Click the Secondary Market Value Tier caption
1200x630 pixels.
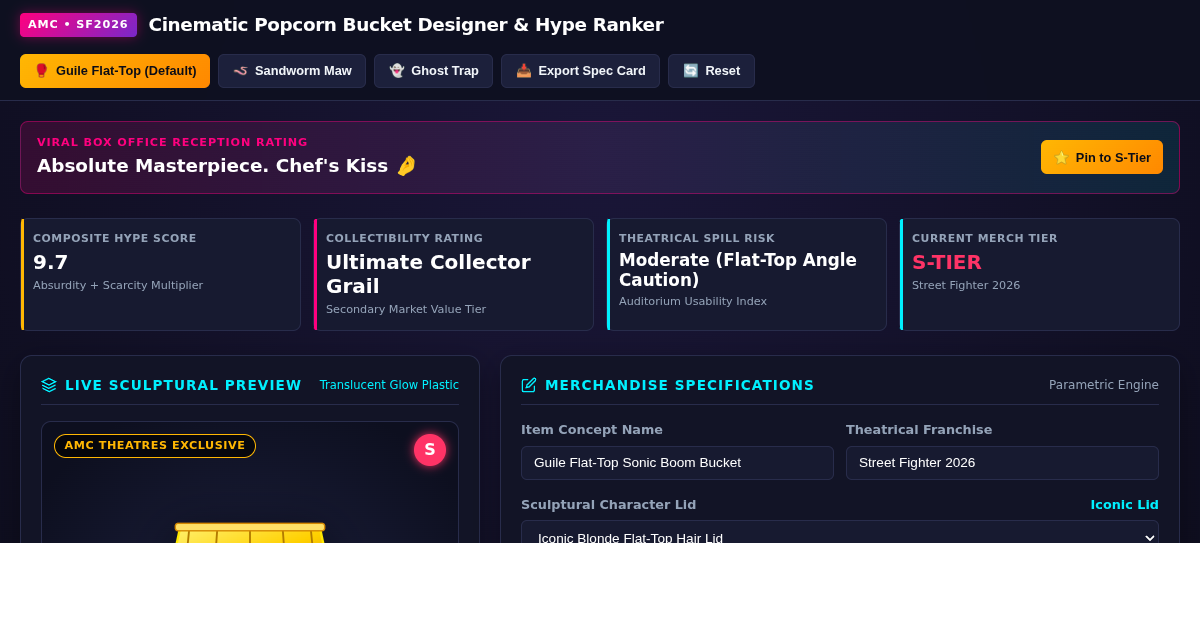coord(406,310)
